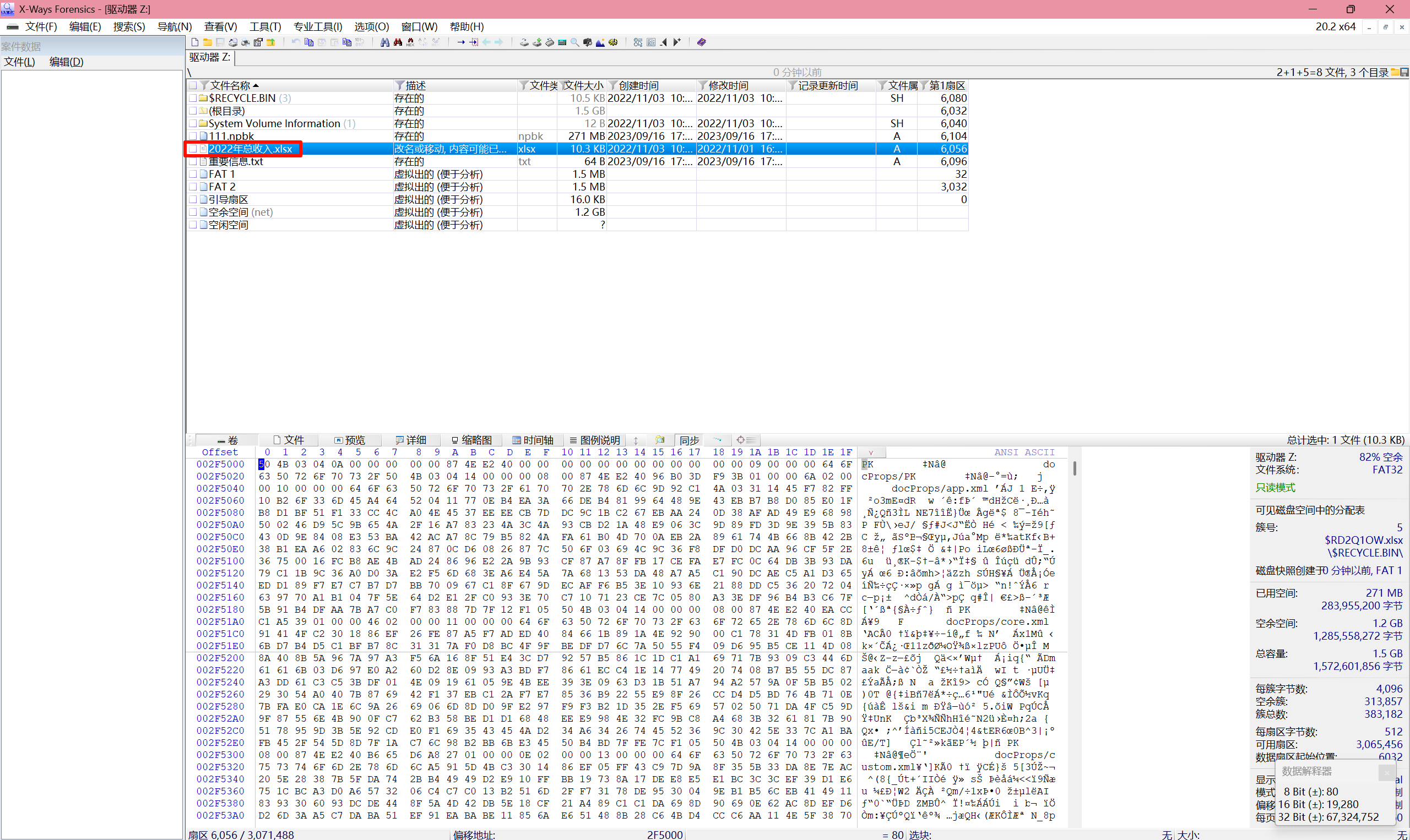The image size is (1410, 840).
Task: Tick the checkbox for FAT 1 row
Action: pos(193,174)
